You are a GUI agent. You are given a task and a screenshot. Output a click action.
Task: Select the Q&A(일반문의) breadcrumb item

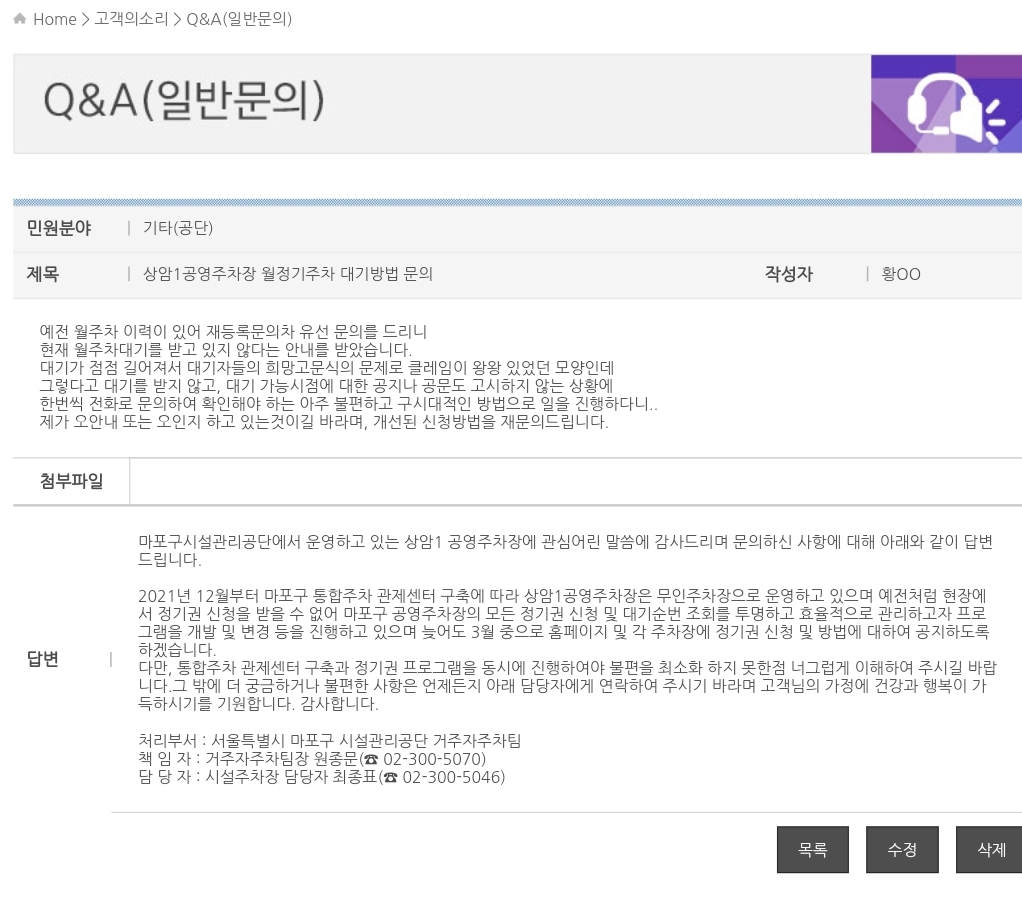(x=239, y=19)
